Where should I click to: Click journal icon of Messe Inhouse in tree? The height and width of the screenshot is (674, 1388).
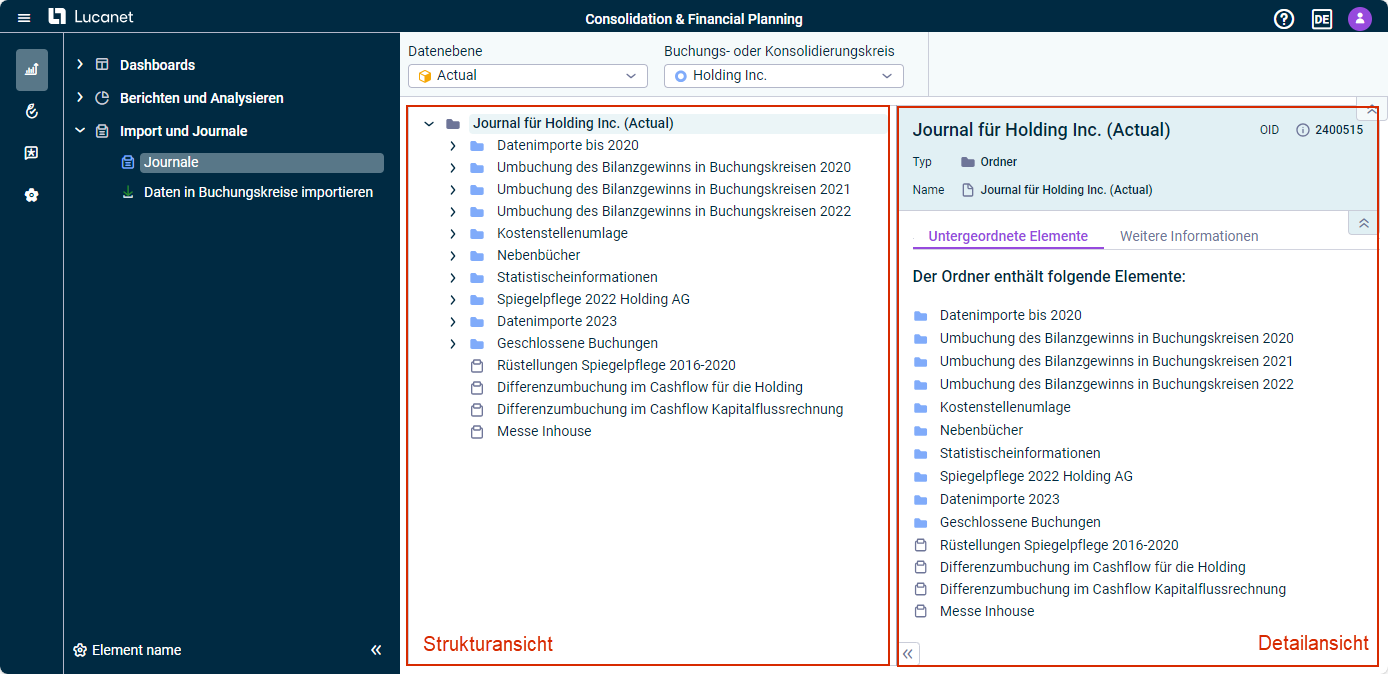tap(477, 432)
